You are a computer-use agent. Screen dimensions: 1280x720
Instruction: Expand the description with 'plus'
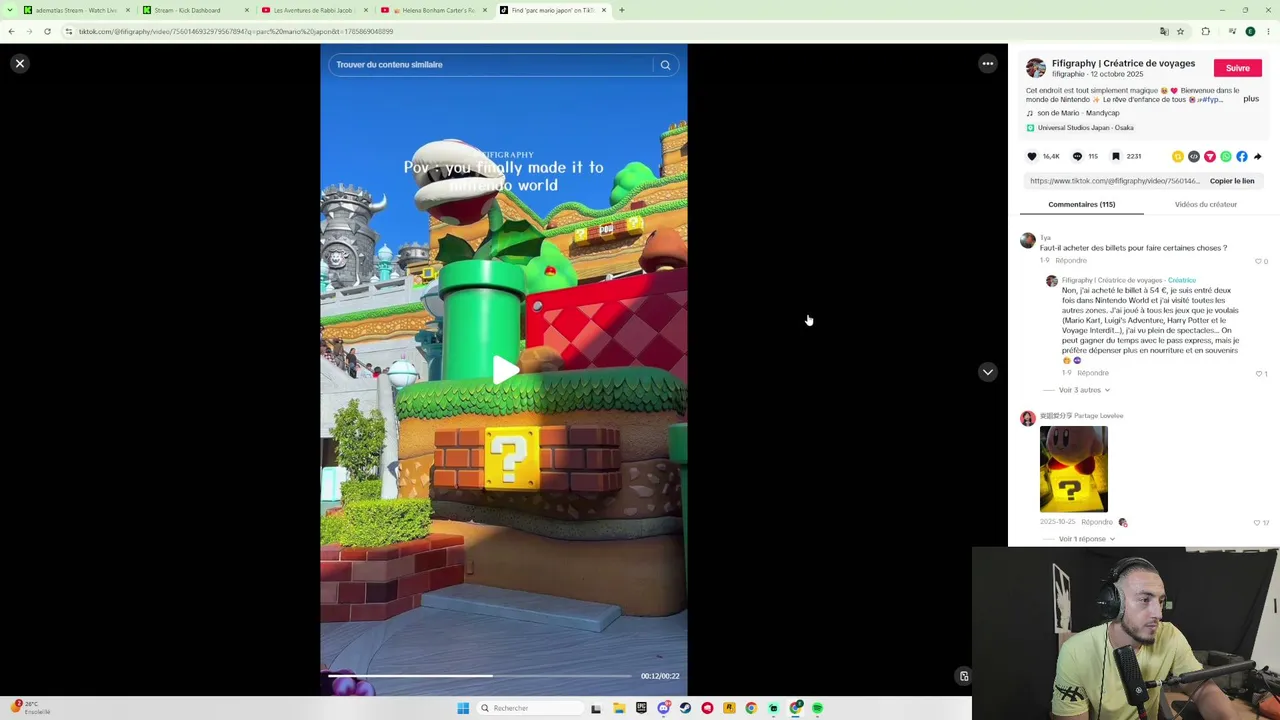pos(1251,99)
